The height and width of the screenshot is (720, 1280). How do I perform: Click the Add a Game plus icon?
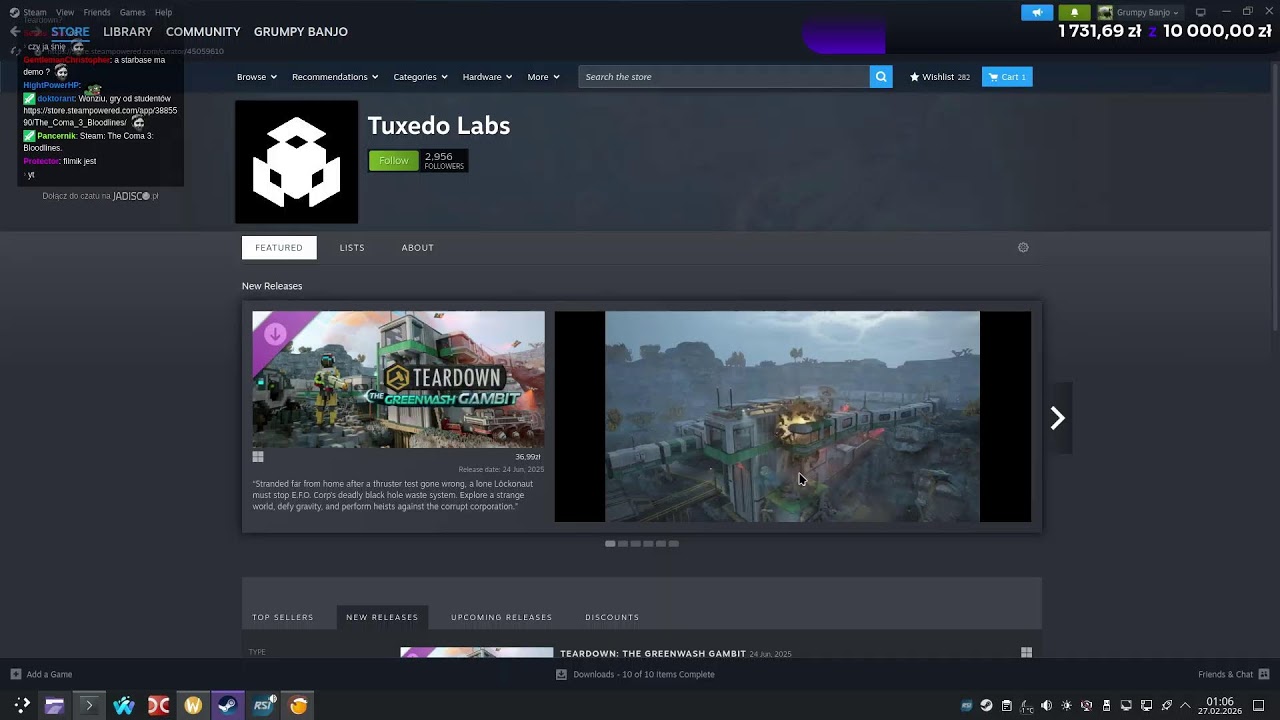(15, 674)
